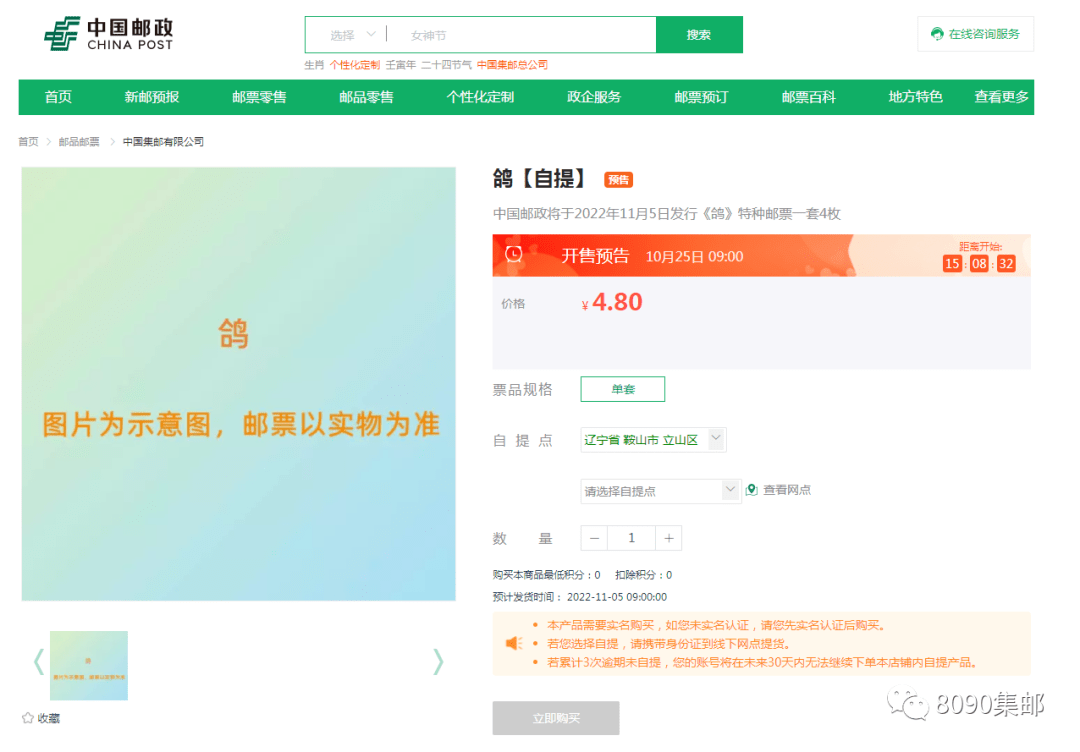
Task: Open 个性化定制 navigation item
Action: point(480,97)
